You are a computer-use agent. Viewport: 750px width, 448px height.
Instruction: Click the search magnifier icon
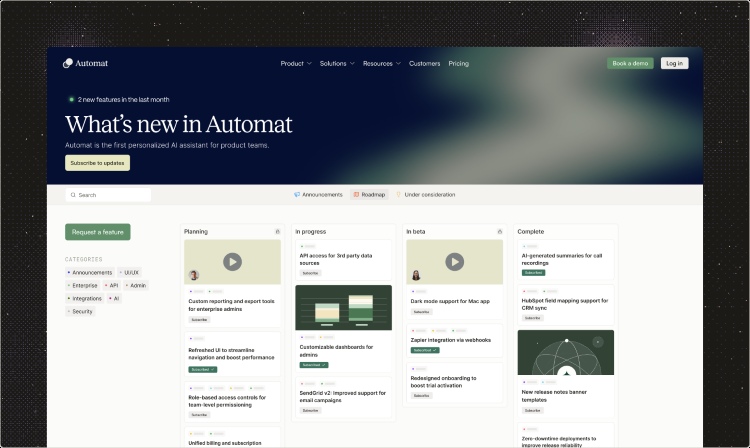tap(73, 195)
